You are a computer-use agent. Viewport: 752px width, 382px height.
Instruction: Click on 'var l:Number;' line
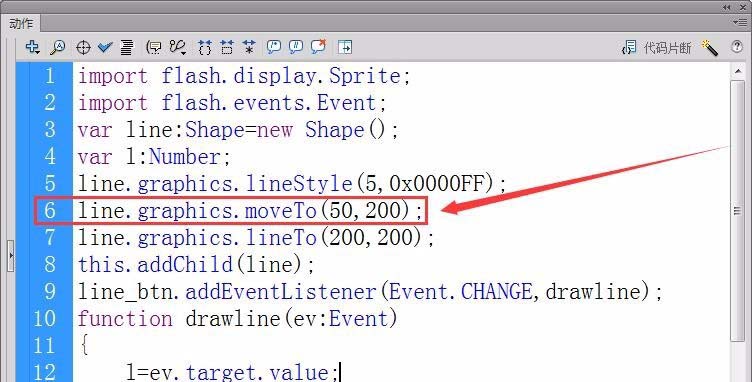[x=154, y=156]
